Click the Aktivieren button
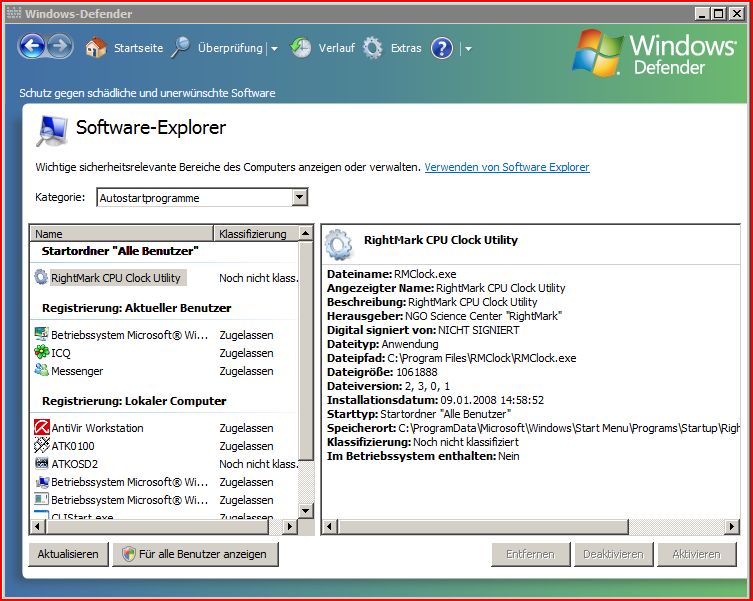The height and width of the screenshot is (601, 753). pyautogui.click(x=696, y=554)
